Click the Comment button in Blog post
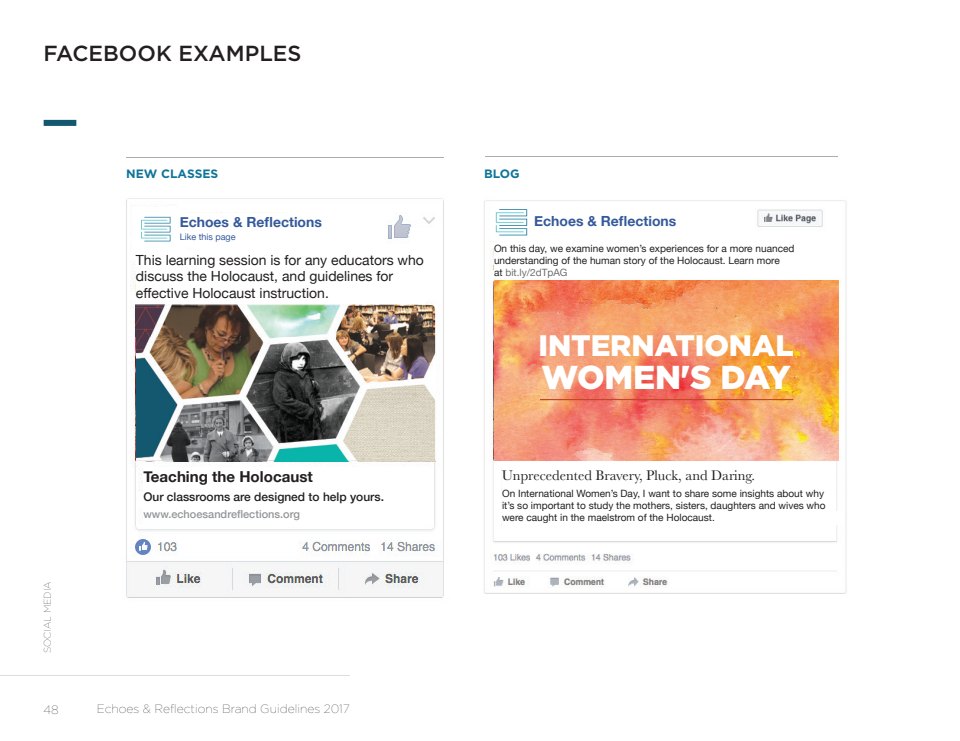960x741 pixels. (577, 582)
